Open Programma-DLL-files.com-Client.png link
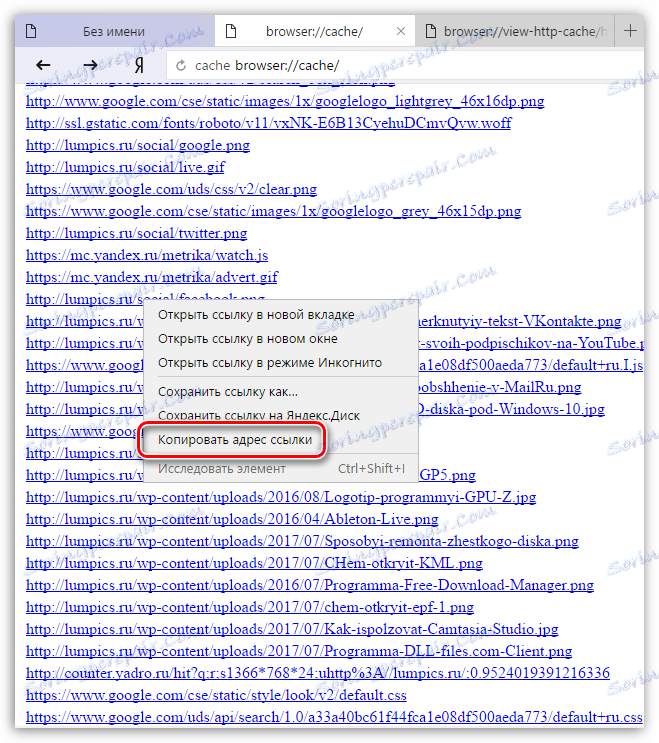Viewport: 659px width, 743px height. pos(299,652)
